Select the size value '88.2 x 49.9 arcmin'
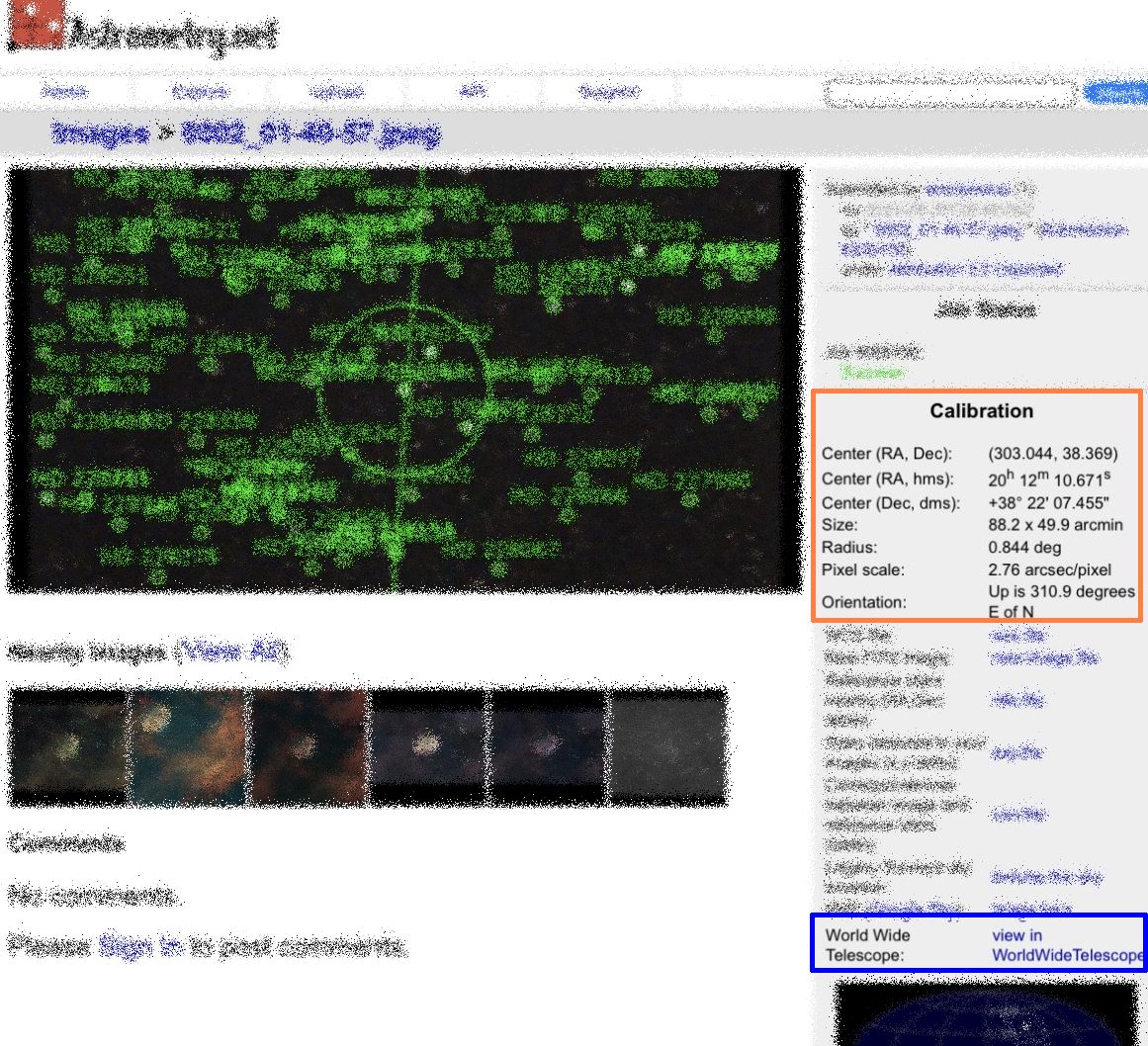The width and height of the screenshot is (1148, 1046). [1055, 525]
